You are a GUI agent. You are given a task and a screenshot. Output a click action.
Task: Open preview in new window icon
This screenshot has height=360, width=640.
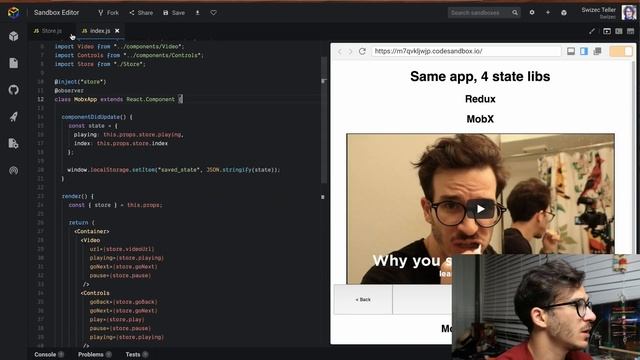597,51
